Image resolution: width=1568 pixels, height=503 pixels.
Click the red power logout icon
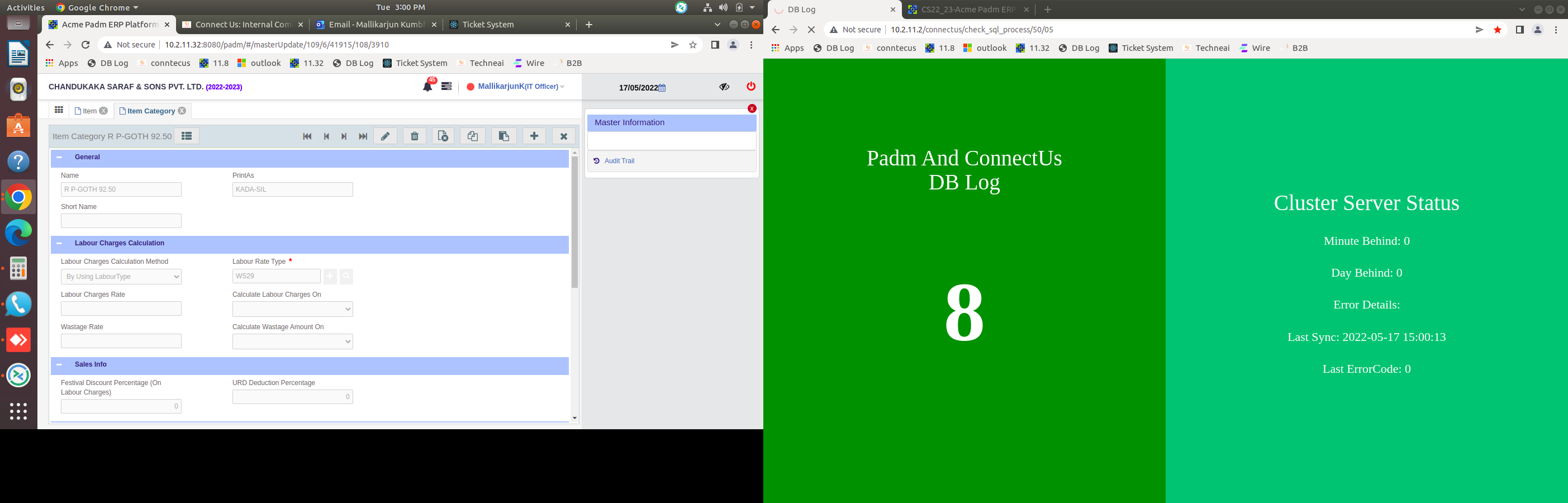click(x=750, y=87)
